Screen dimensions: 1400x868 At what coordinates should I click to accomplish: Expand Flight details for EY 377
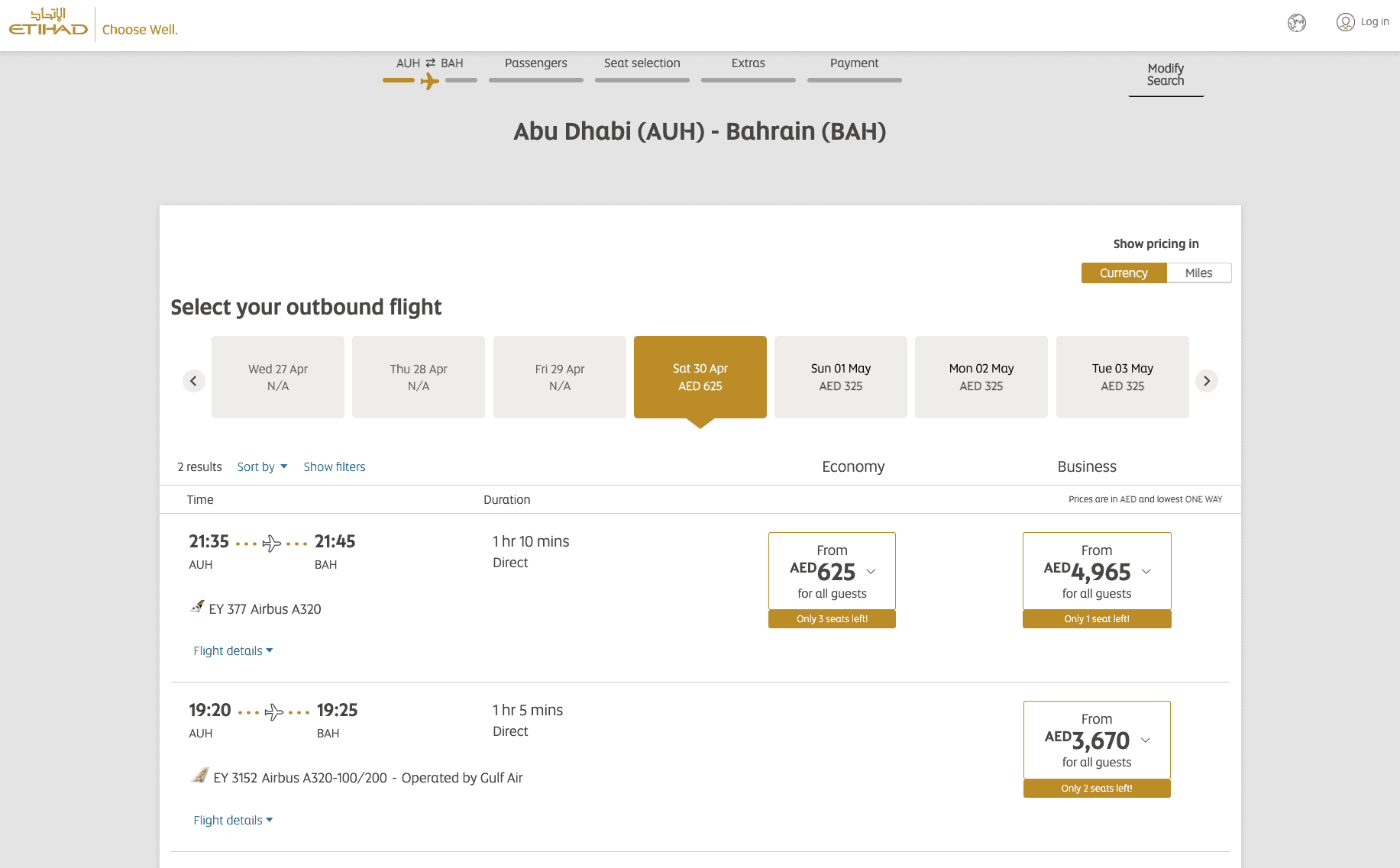point(233,650)
